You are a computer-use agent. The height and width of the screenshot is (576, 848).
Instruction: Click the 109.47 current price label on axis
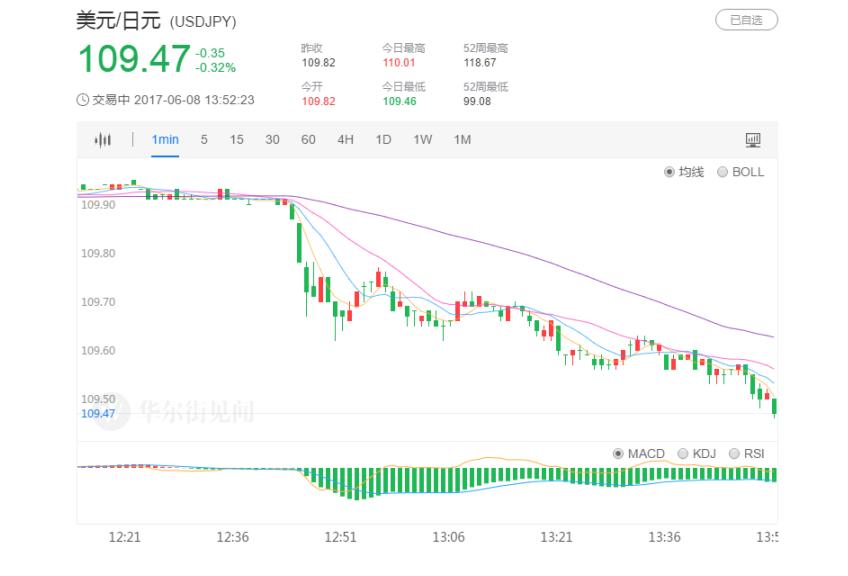pyautogui.click(x=98, y=413)
